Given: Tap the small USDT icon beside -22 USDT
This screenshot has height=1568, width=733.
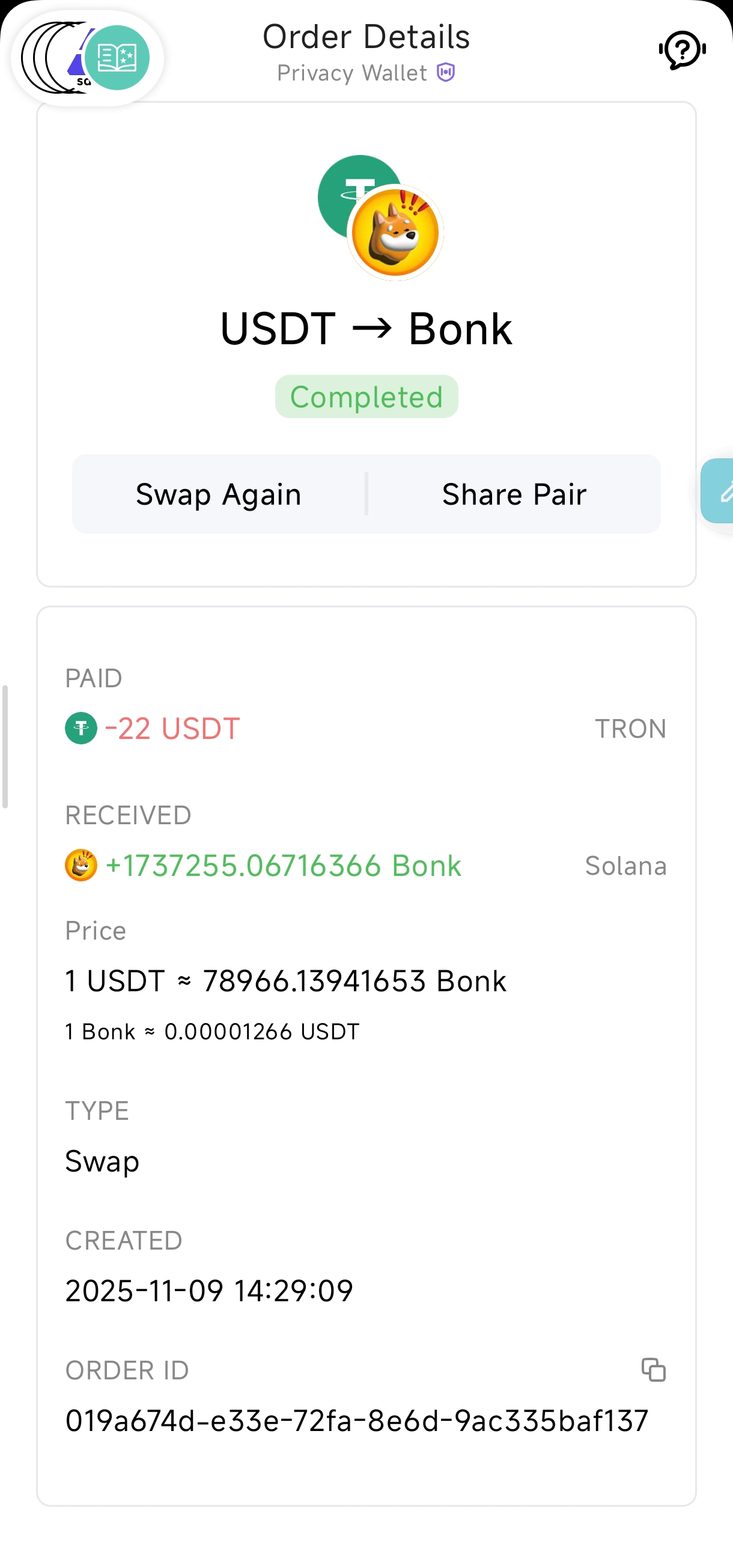Looking at the screenshot, I should tap(81, 728).
